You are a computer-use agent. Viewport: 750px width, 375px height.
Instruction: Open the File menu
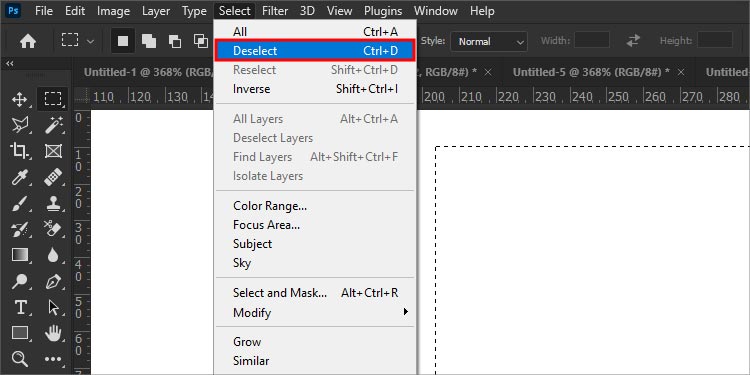pyautogui.click(x=44, y=11)
